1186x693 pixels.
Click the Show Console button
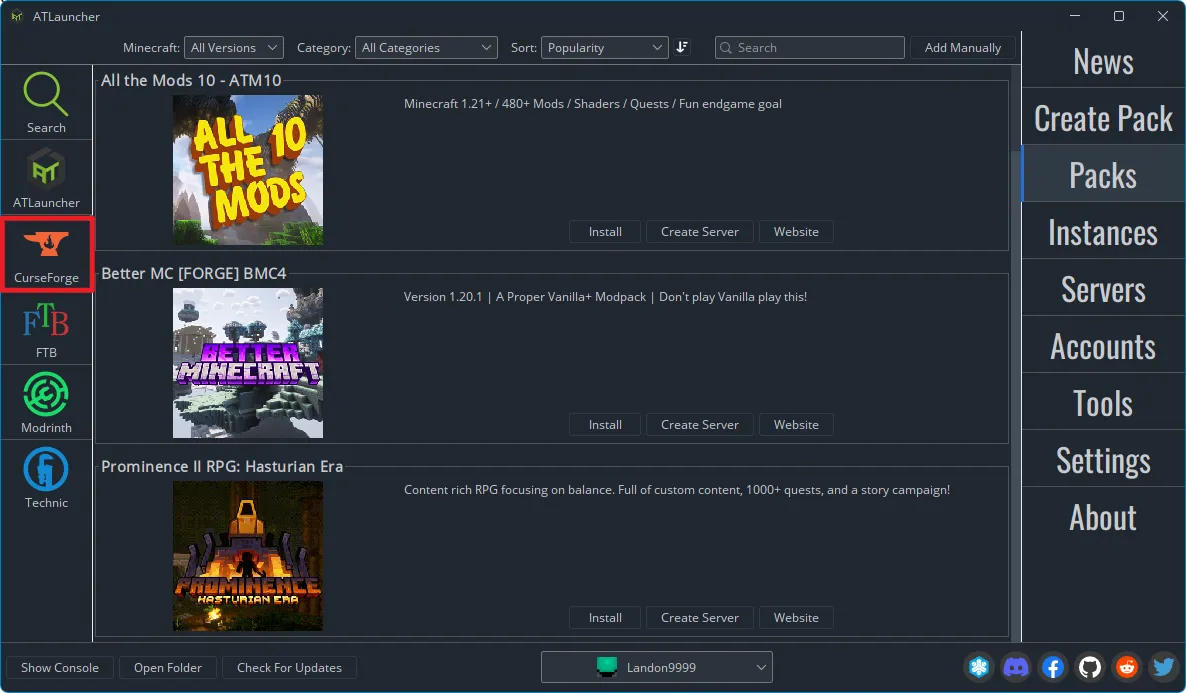point(60,667)
